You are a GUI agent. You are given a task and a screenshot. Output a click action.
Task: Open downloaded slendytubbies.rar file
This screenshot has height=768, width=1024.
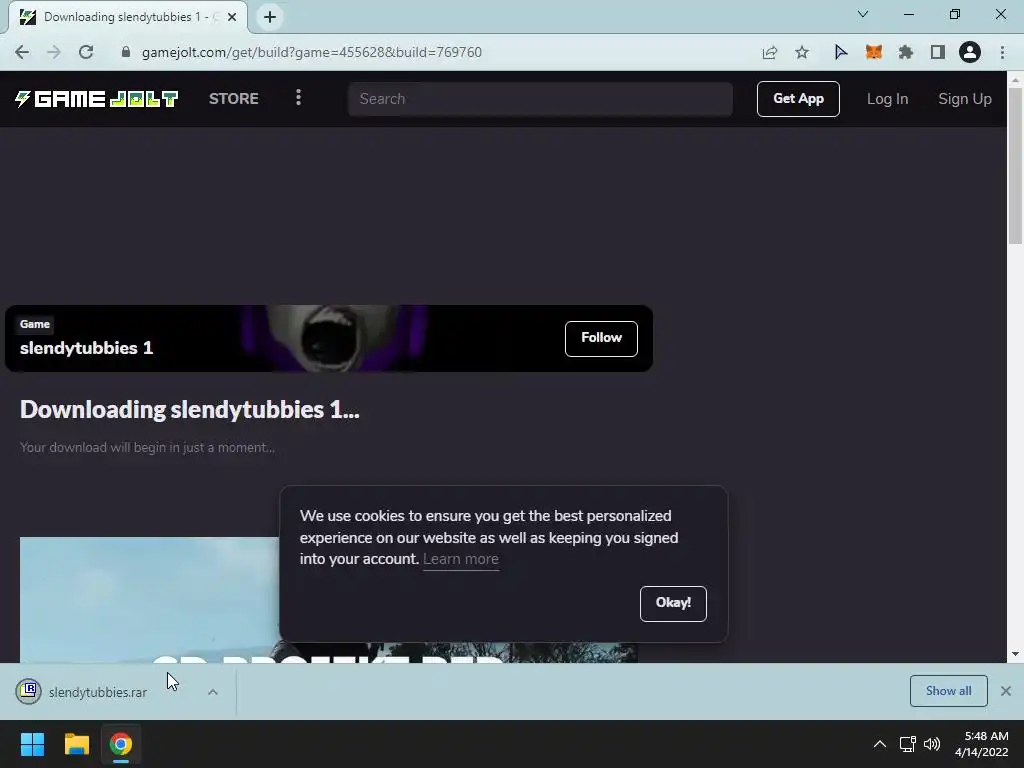point(97,692)
